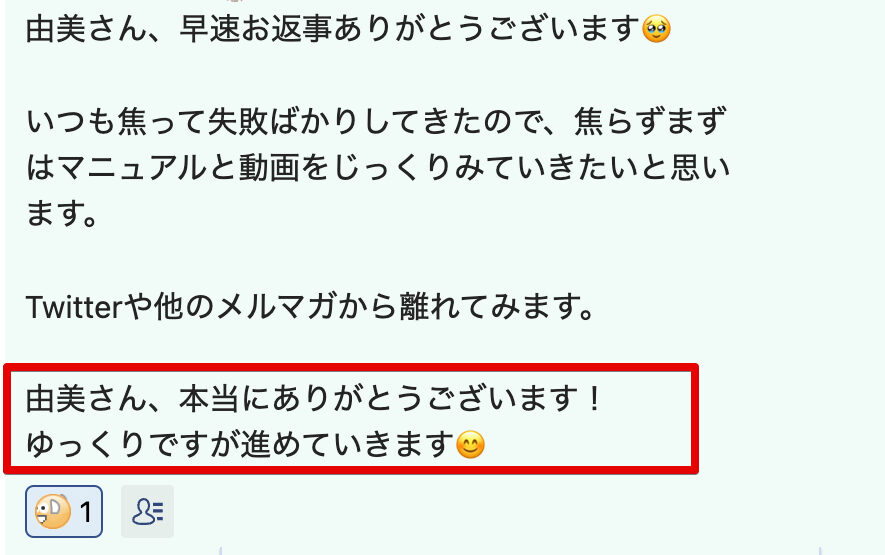
Task: Click the text ゆっくりですが進めていきます
Action: [240, 444]
